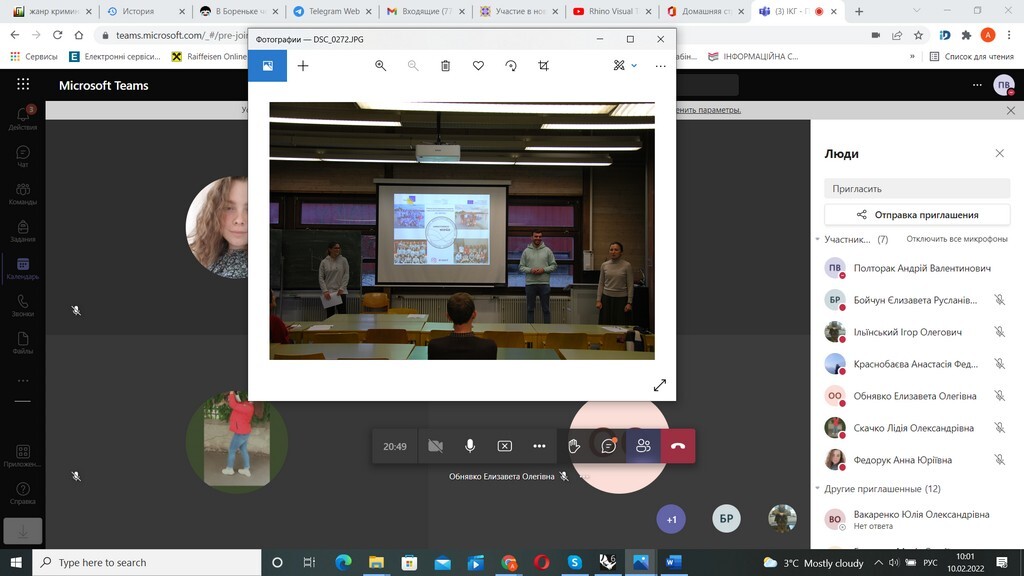Open more actions in meeting toolbar

(x=539, y=446)
